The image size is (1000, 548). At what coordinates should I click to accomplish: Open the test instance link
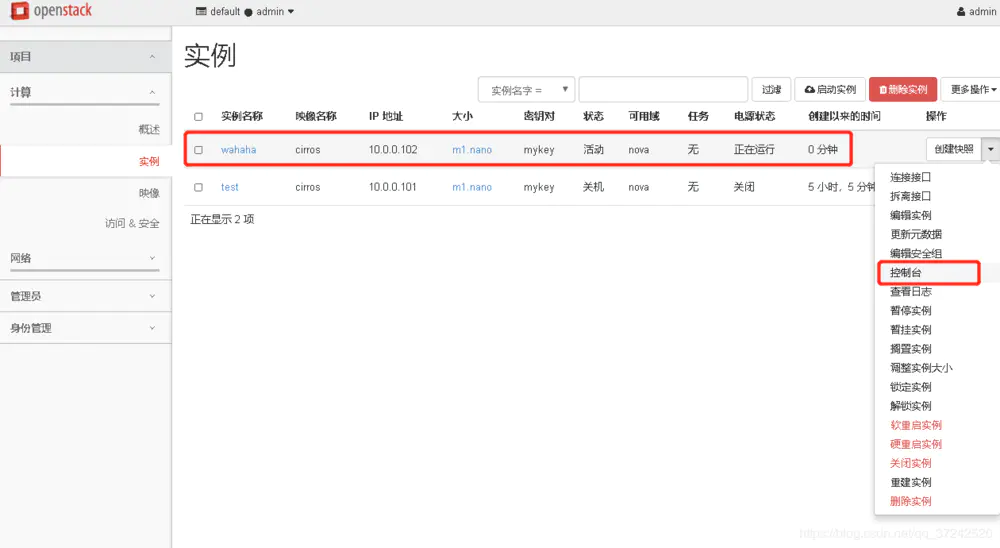(230, 188)
